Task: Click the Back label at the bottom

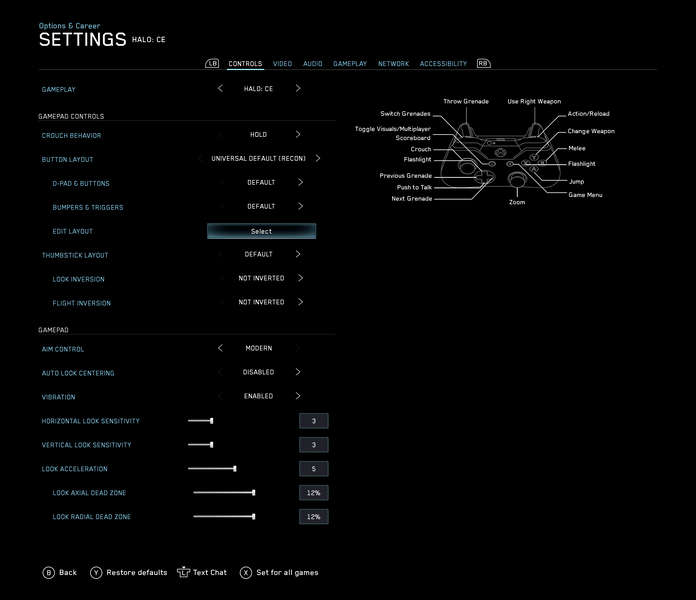Action: pos(68,572)
